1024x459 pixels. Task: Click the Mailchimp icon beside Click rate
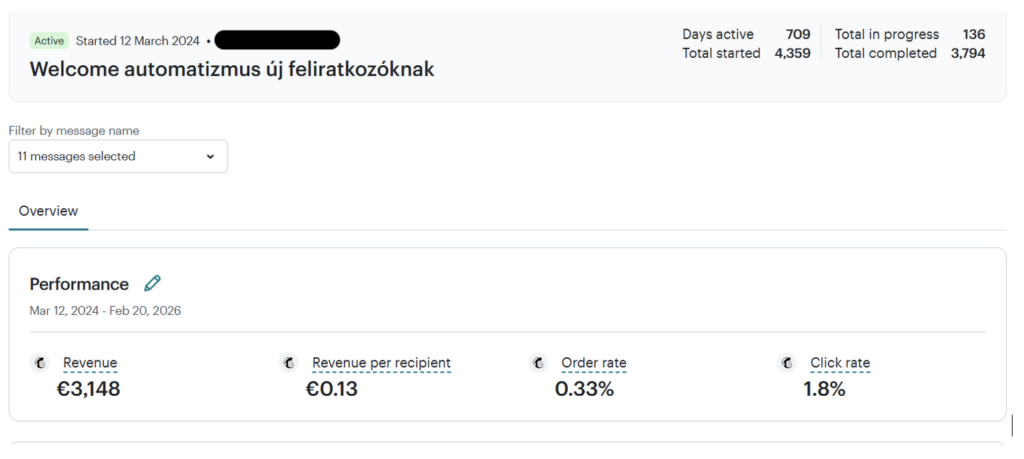pyautogui.click(x=787, y=363)
